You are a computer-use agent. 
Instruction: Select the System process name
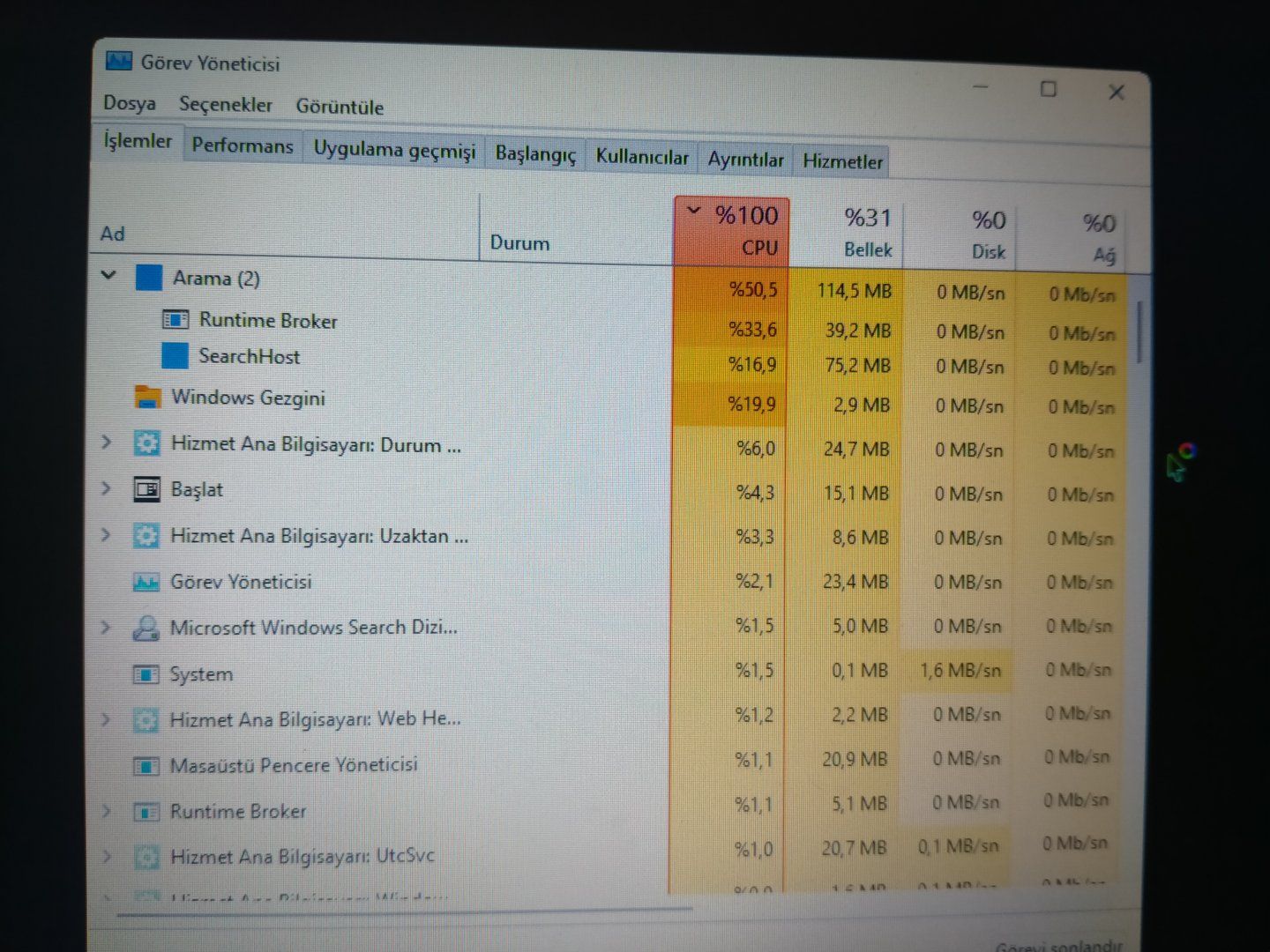click(201, 674)
